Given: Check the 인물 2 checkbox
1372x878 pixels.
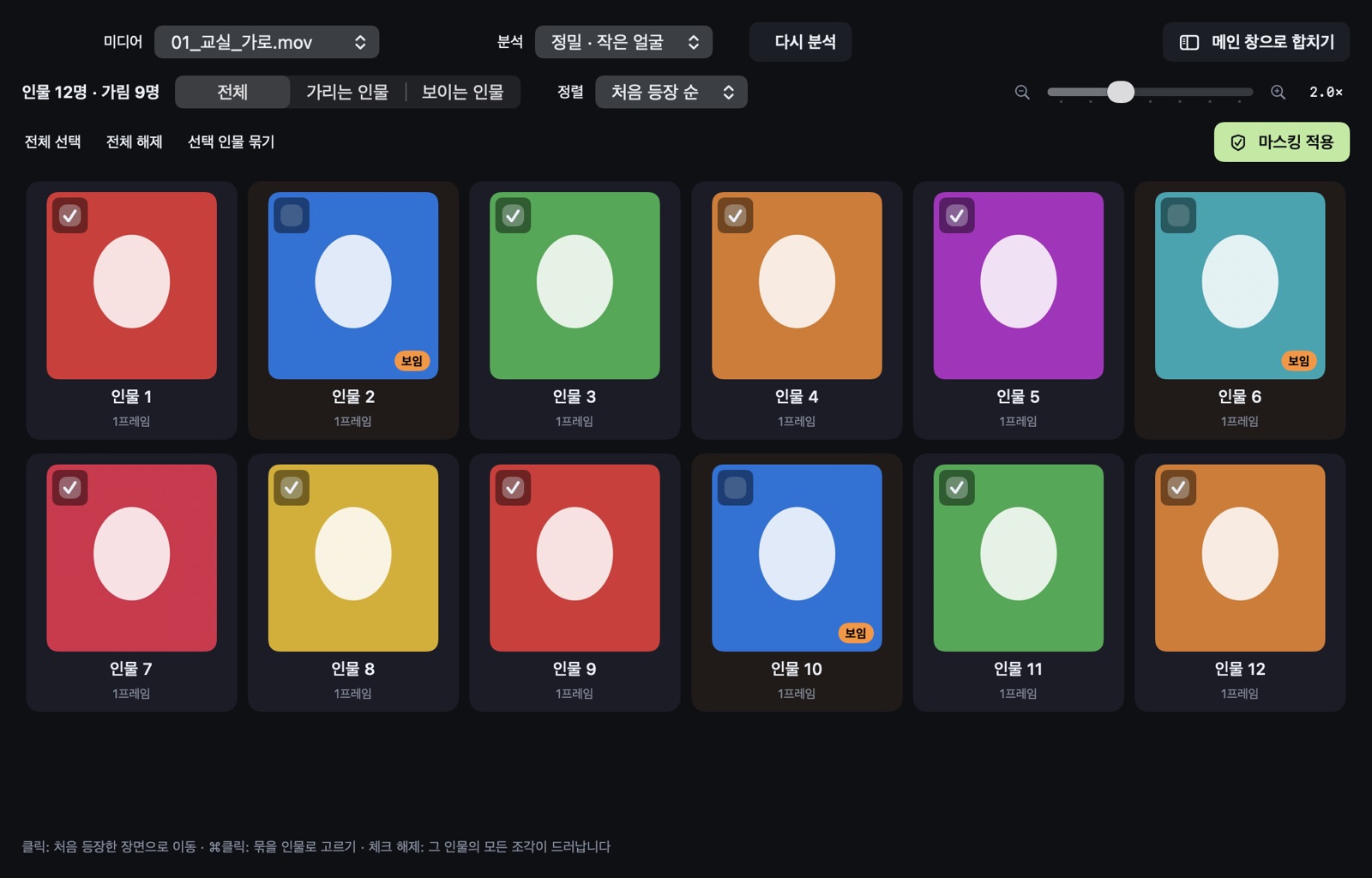Looking at the screenshot, I should pos(292,215).
